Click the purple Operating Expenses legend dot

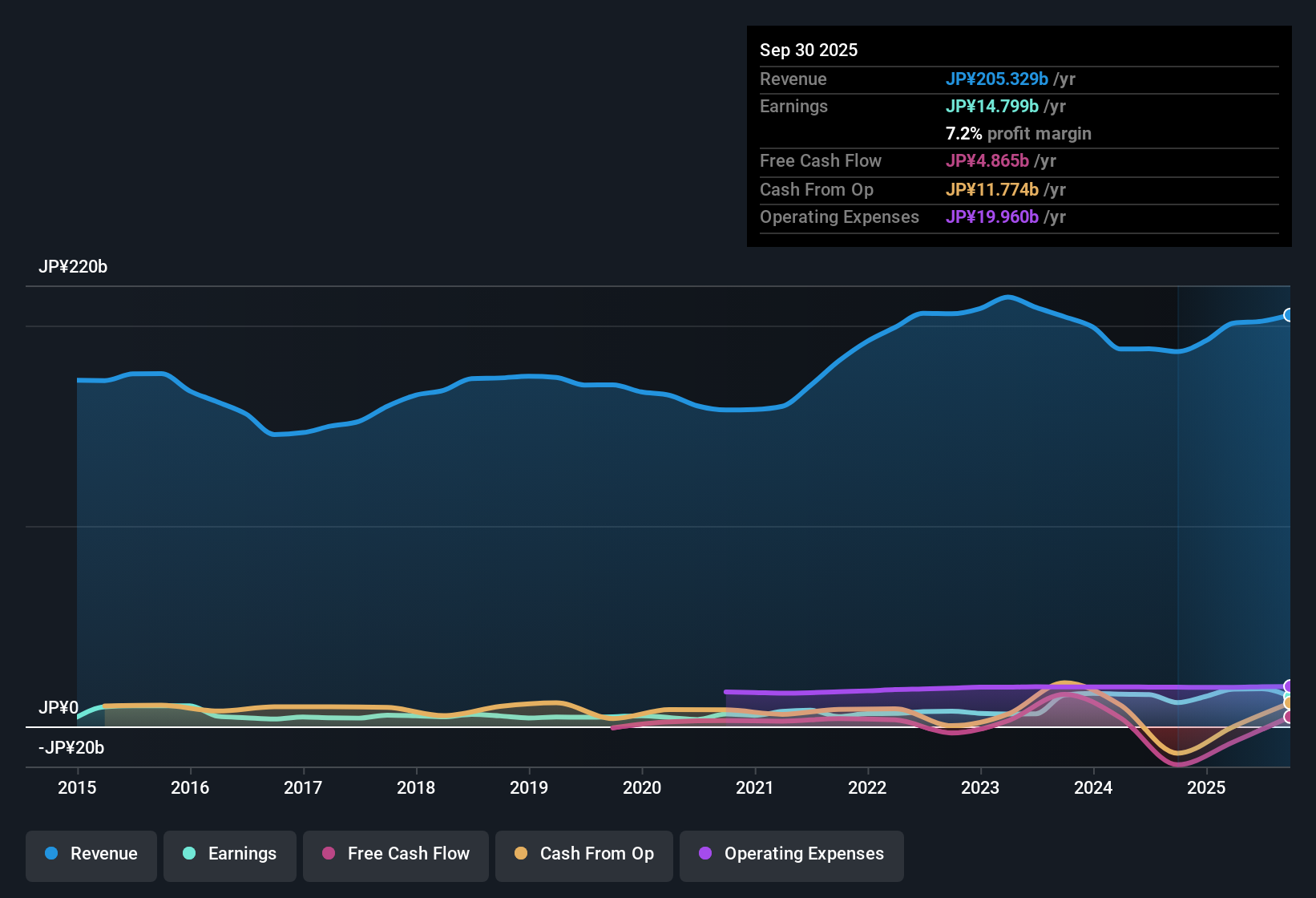coord(705,854)
